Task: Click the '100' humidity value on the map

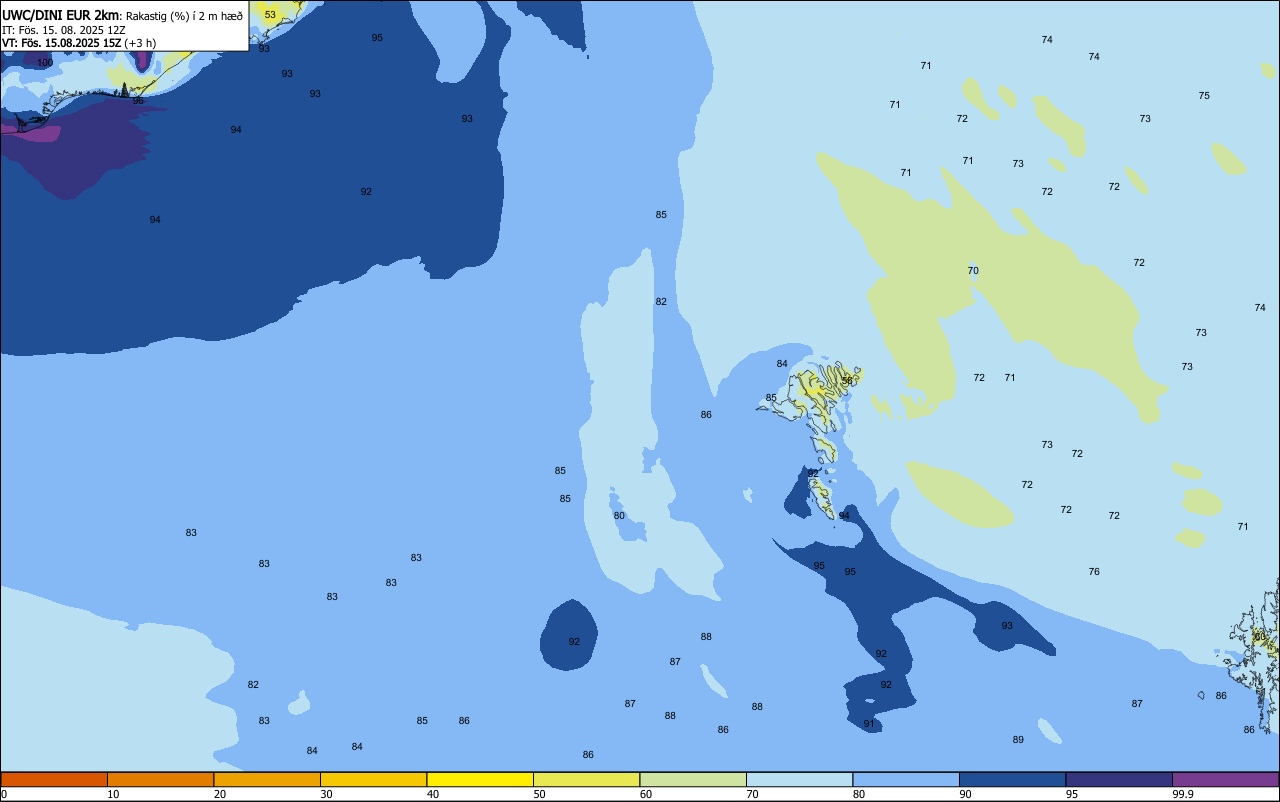Action: pos(45,63)
